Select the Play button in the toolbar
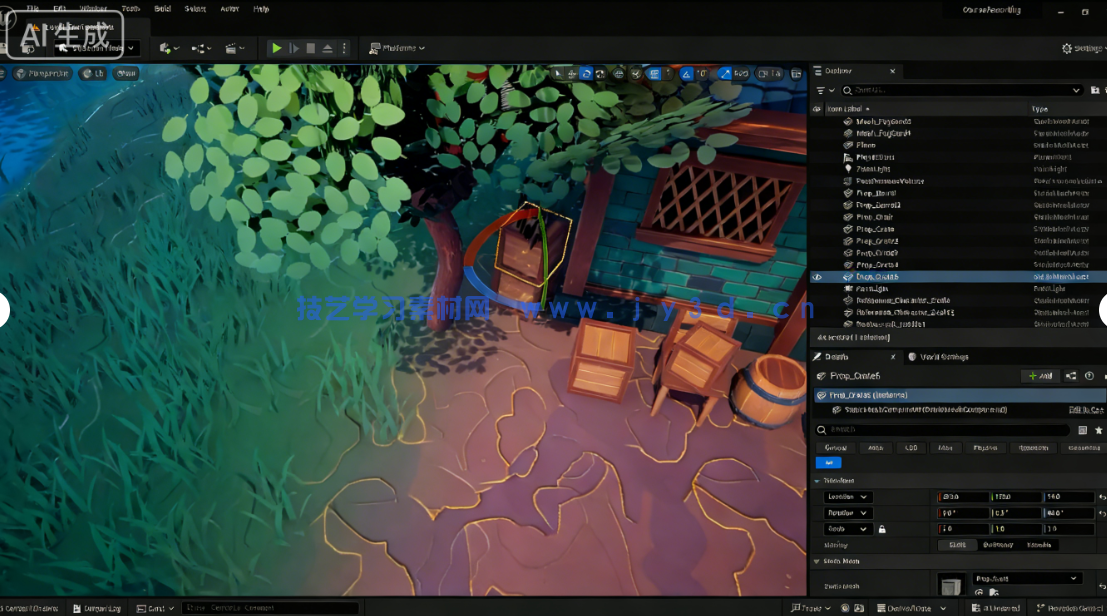1107x616 pixels. (x=277, y=48)
